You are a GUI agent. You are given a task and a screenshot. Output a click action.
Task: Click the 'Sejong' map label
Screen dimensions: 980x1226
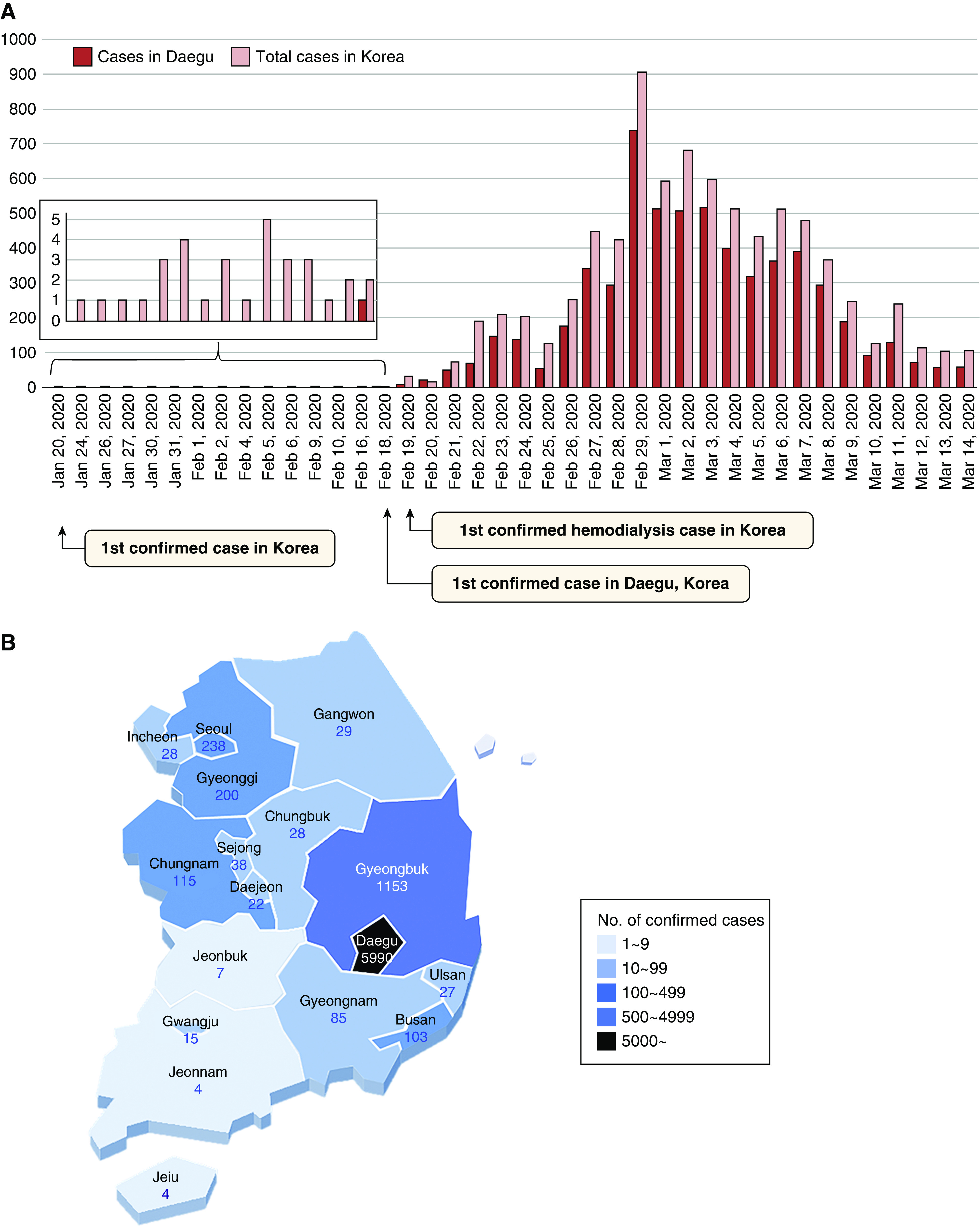239,848
